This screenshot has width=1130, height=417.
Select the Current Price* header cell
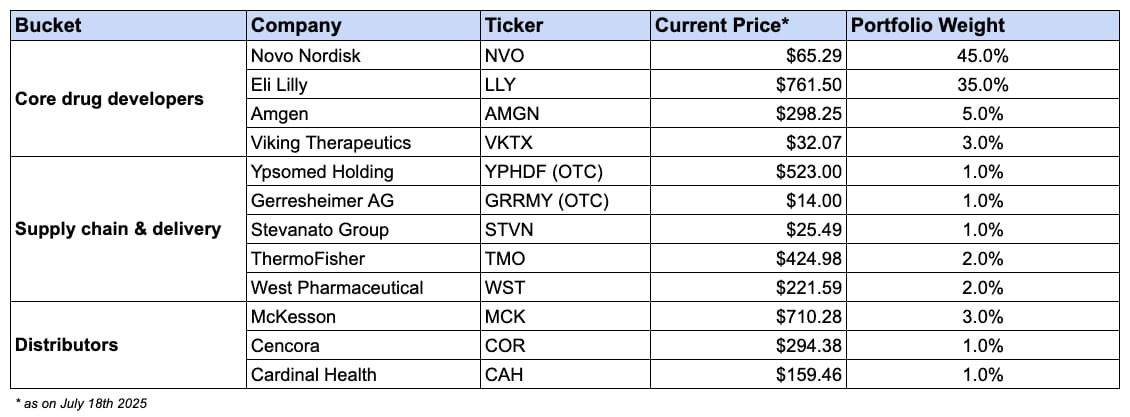[x=748, y=26]
